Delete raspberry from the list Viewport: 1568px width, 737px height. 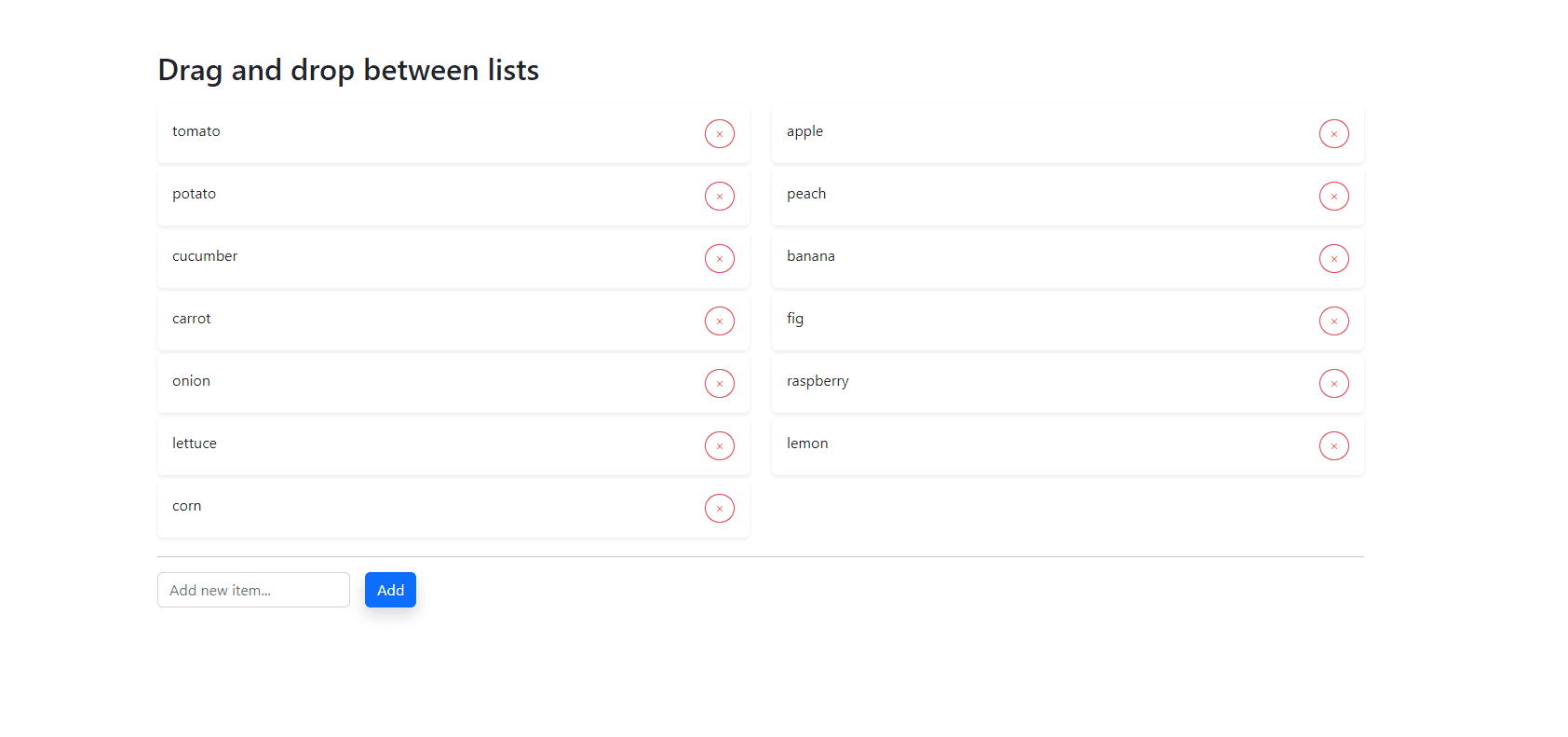click(x=1333, y=384)
